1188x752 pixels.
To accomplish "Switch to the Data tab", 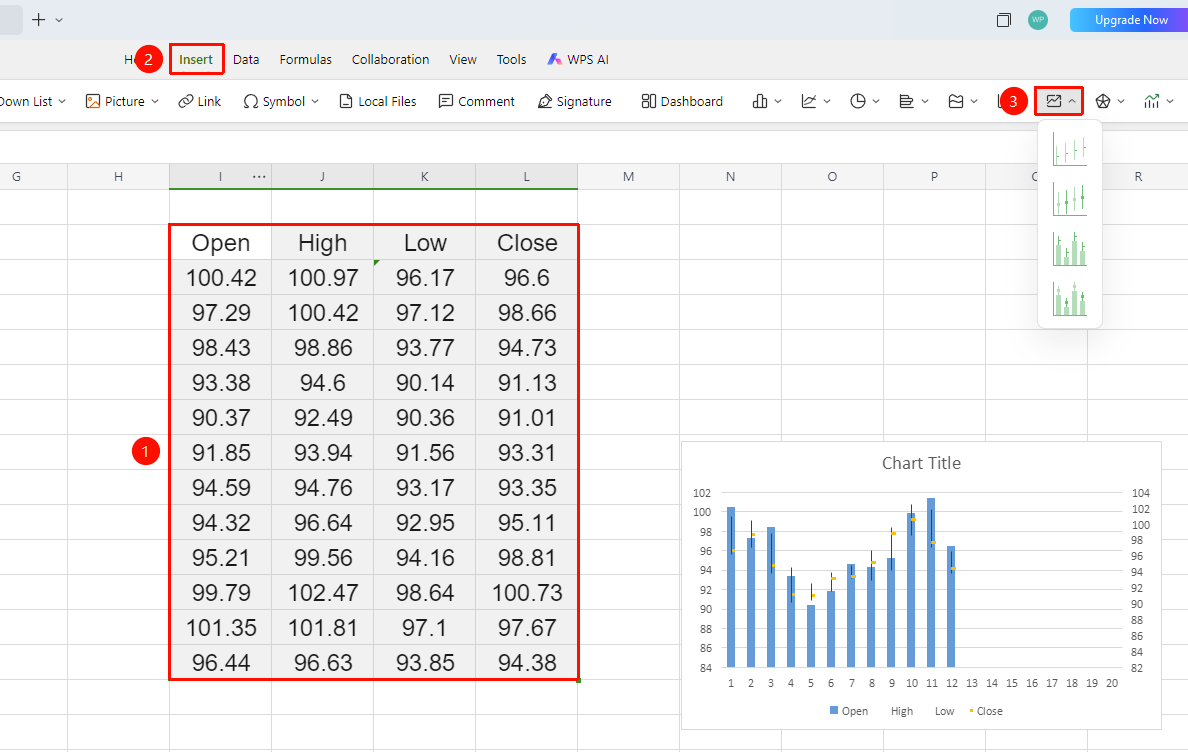I will point(246,59).
